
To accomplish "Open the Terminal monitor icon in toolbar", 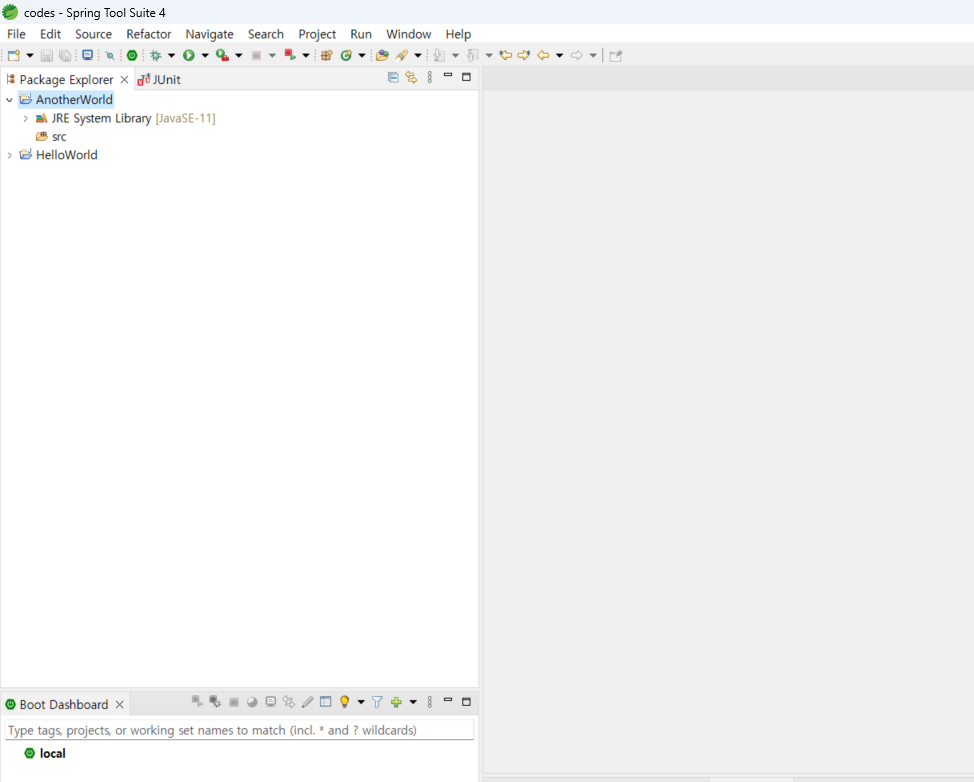I will [88, 55].
